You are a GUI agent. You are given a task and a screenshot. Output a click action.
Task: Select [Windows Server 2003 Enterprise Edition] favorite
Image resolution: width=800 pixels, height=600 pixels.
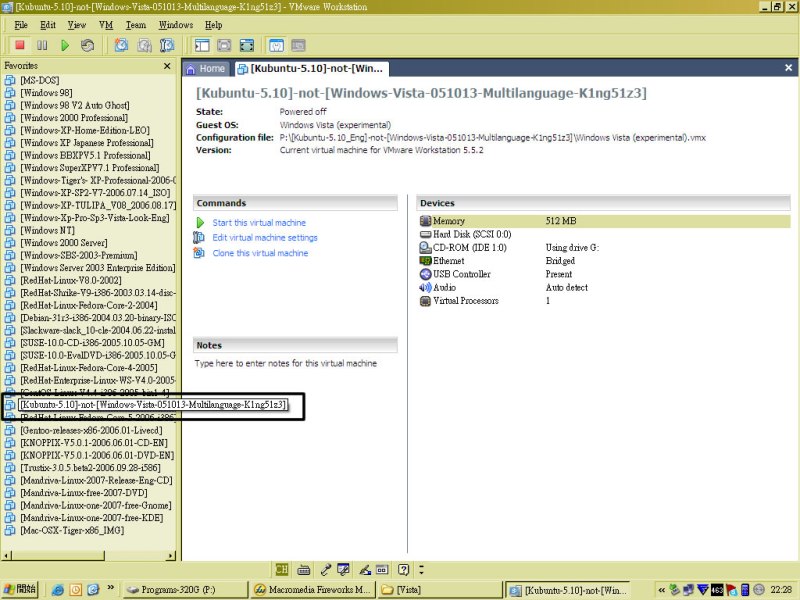tap(97, 268)
